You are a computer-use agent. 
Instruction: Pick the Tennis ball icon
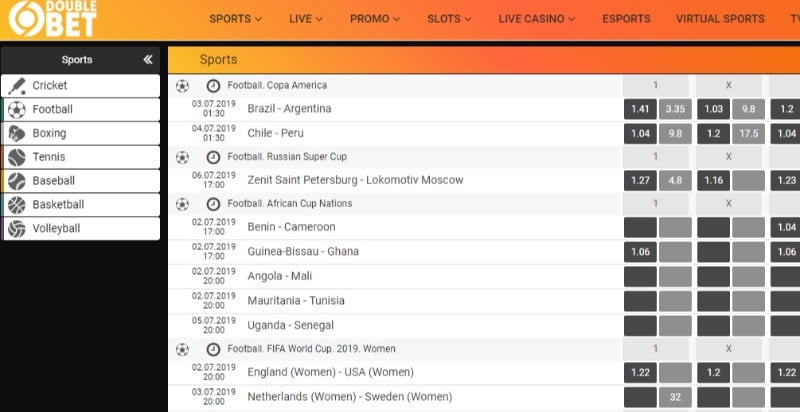[17, 157]
